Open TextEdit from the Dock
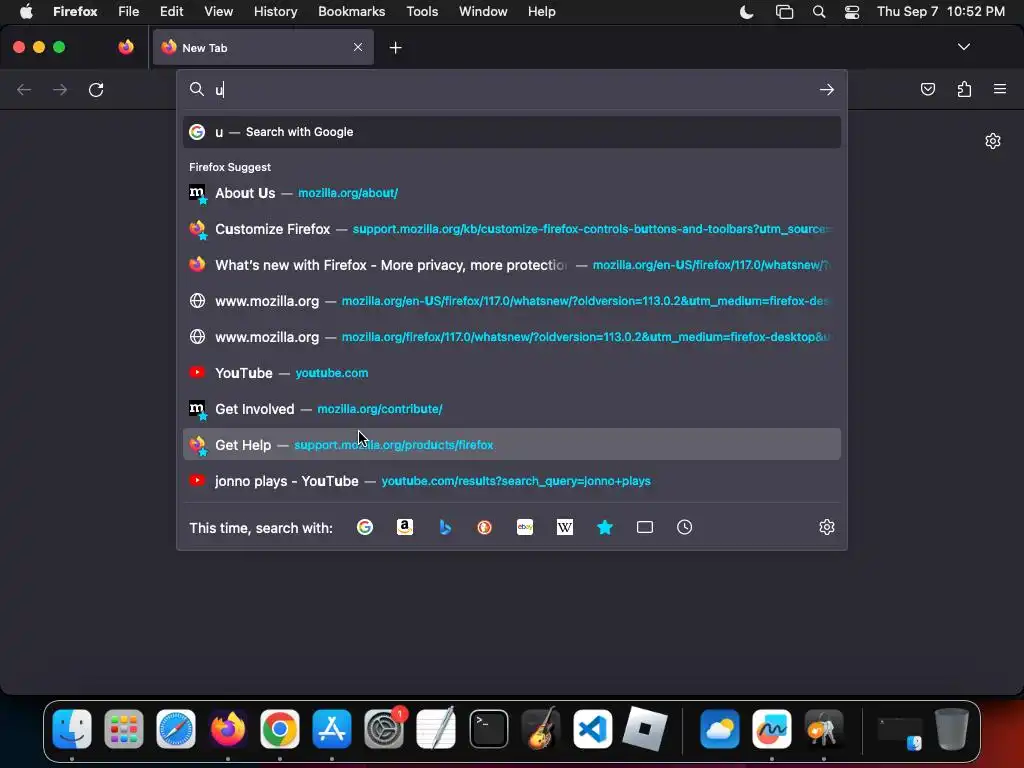 pyautogui.click(x=436, y=728)
